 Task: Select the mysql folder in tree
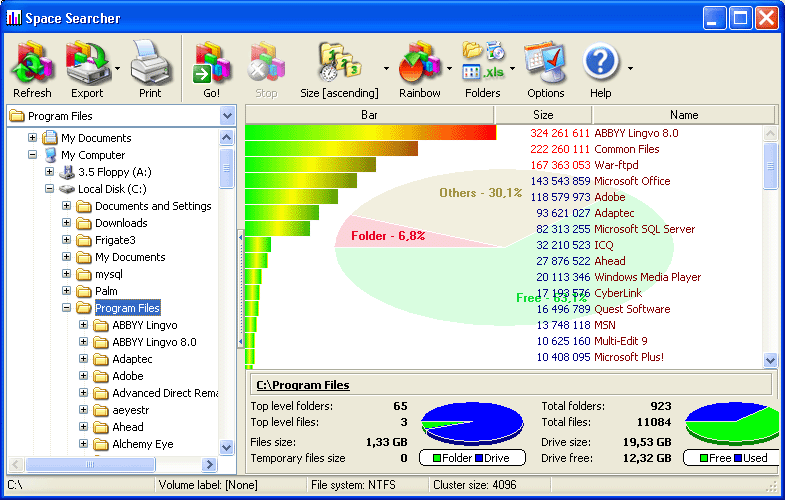pos(109,274)
